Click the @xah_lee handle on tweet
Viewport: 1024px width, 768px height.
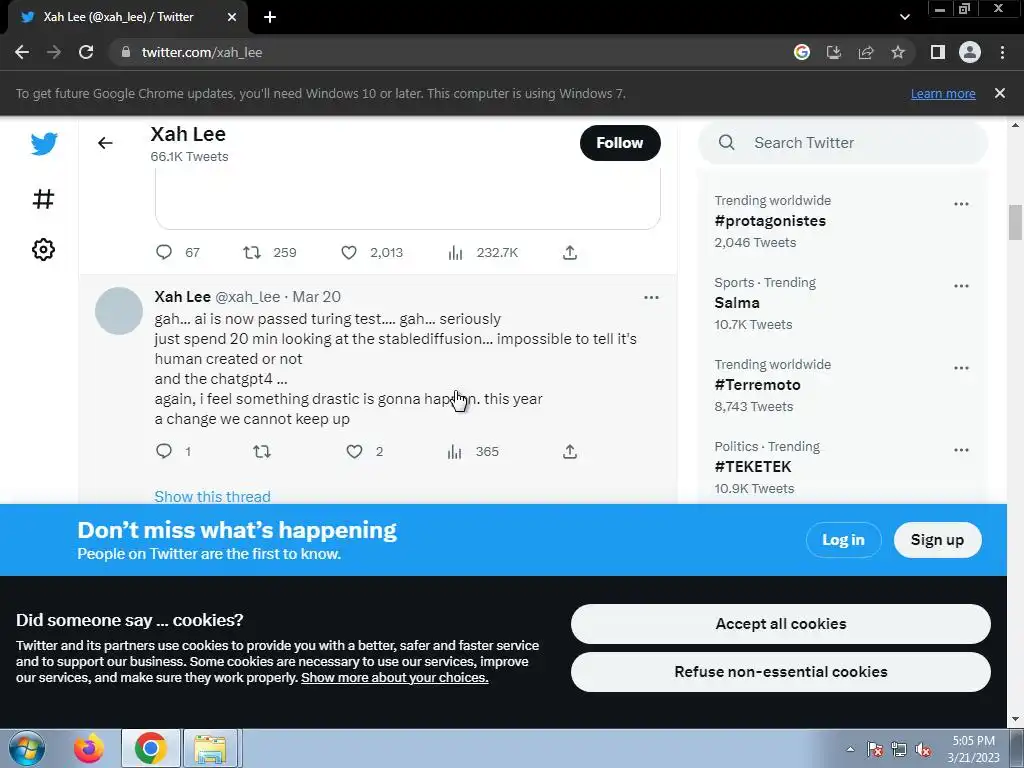pos(248,296)
